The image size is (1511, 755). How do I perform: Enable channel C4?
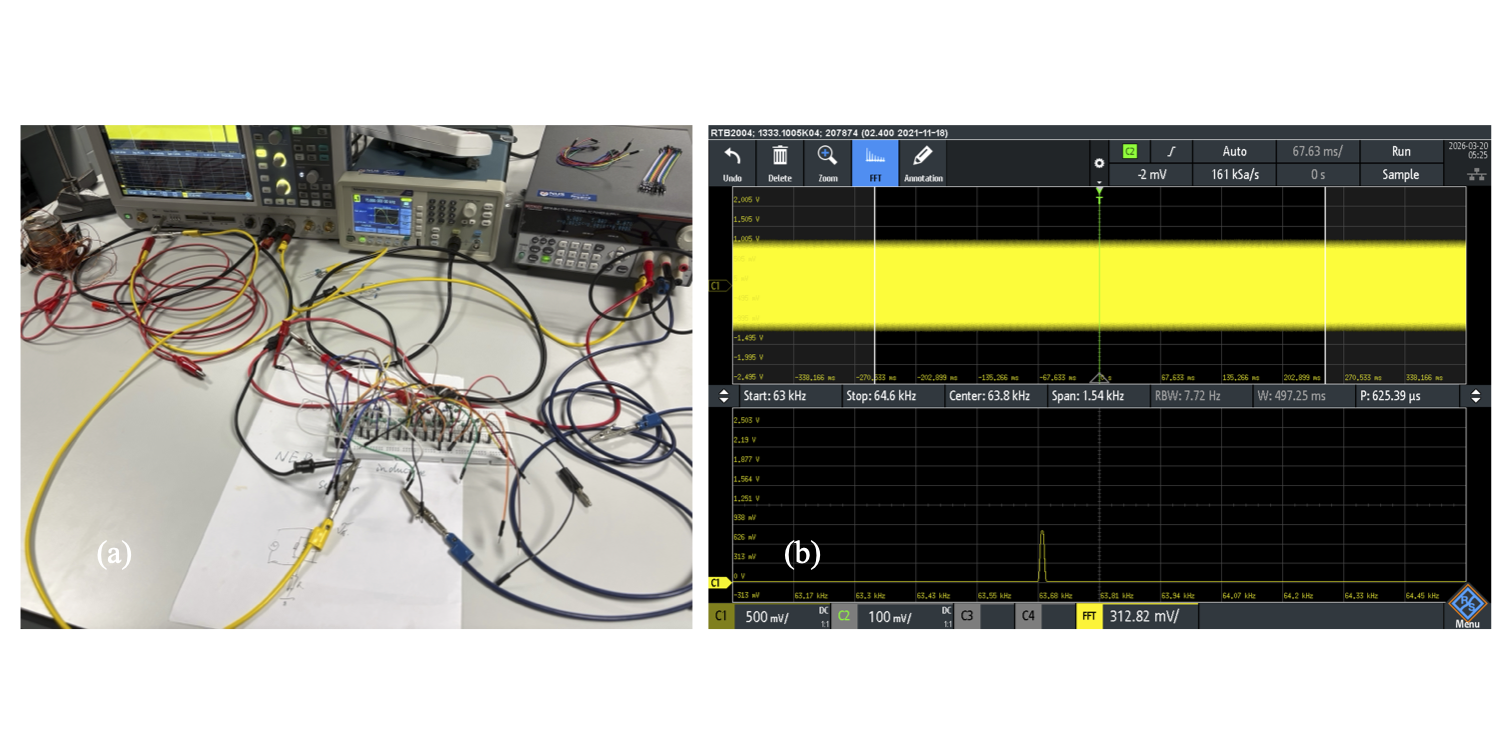coord(1028,617)
